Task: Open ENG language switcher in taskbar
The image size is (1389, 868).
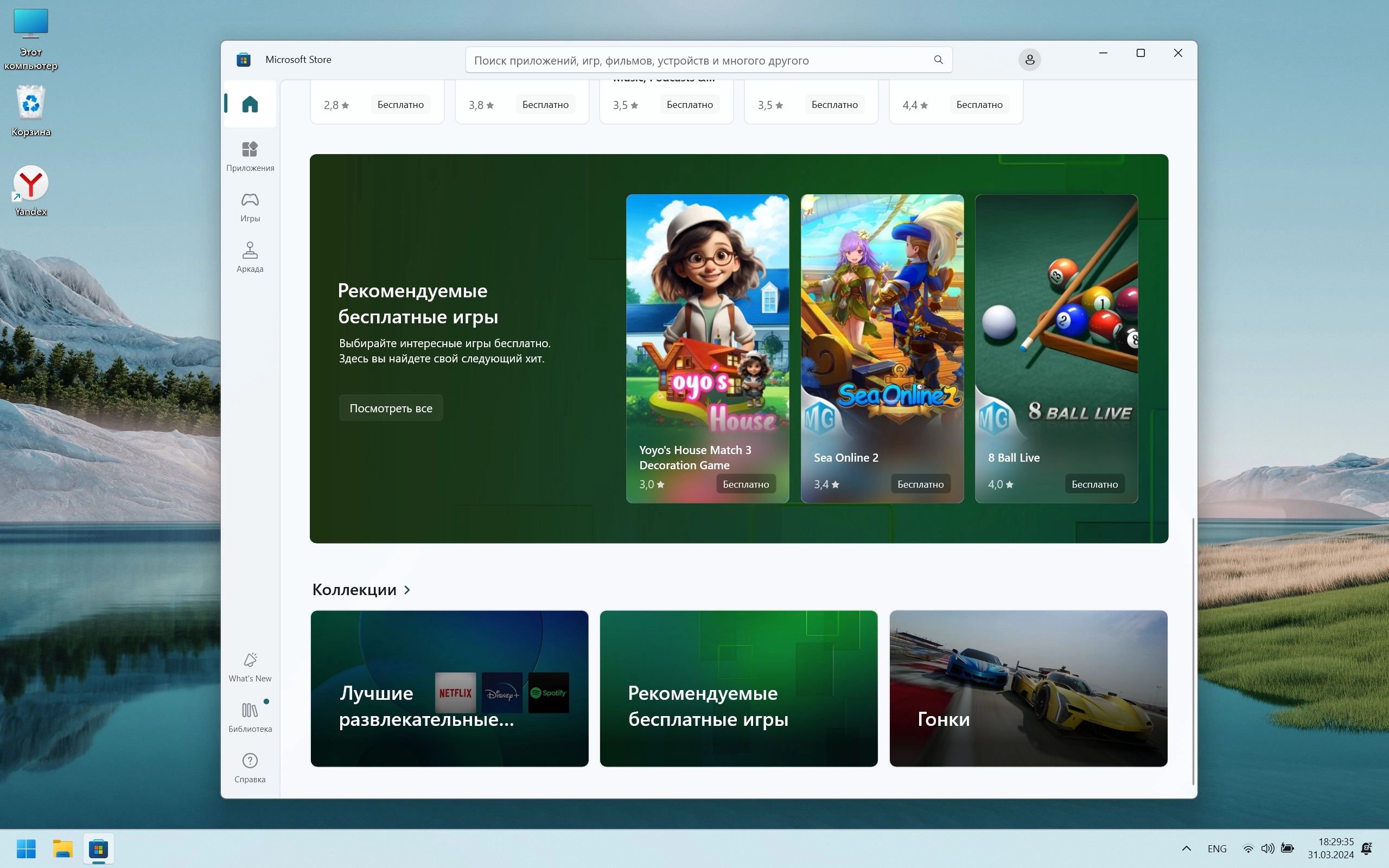Action: click(x=1216, y=848)
